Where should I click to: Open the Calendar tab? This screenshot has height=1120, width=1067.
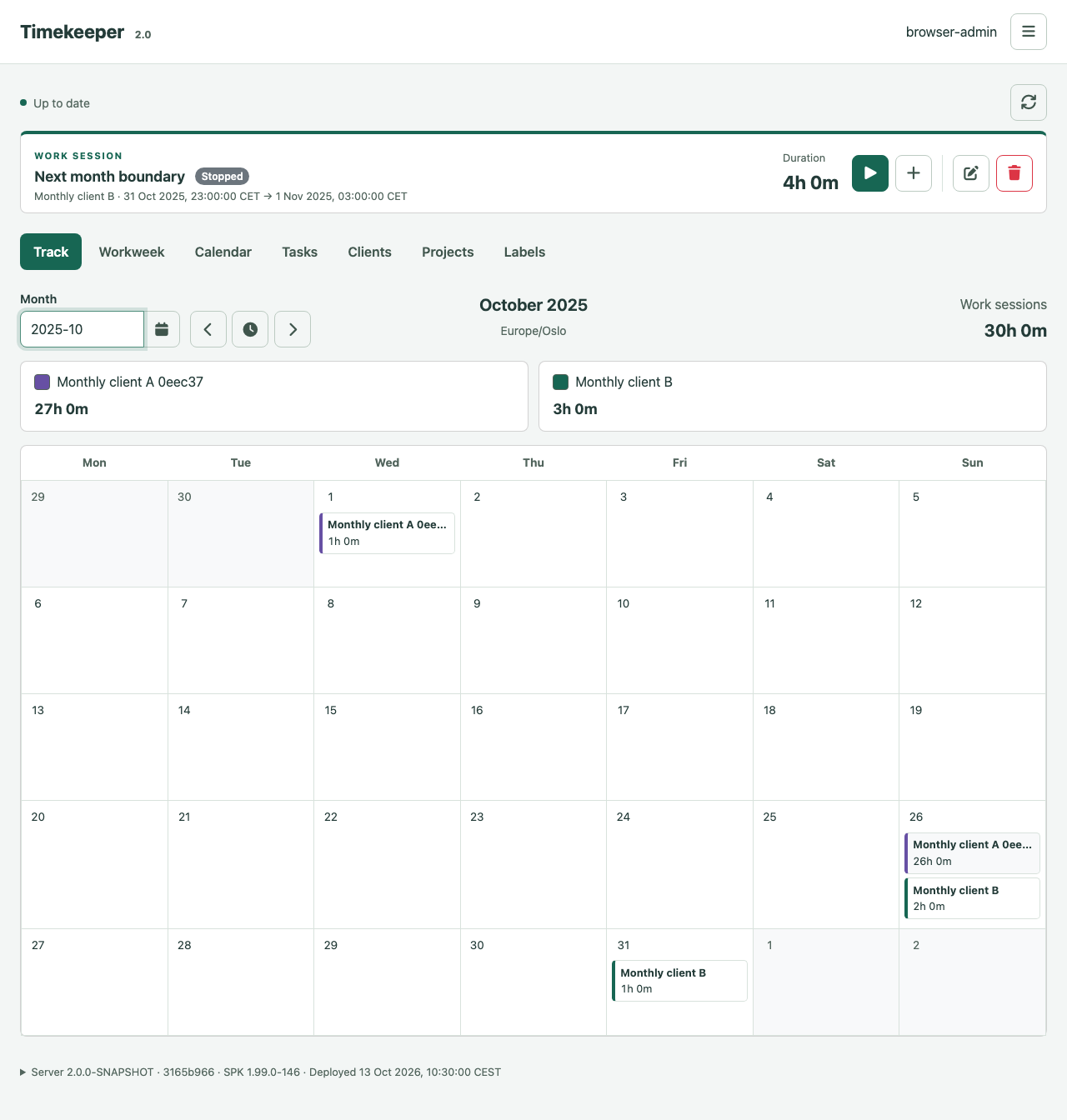pyautogui.click(x=223, y=252)
